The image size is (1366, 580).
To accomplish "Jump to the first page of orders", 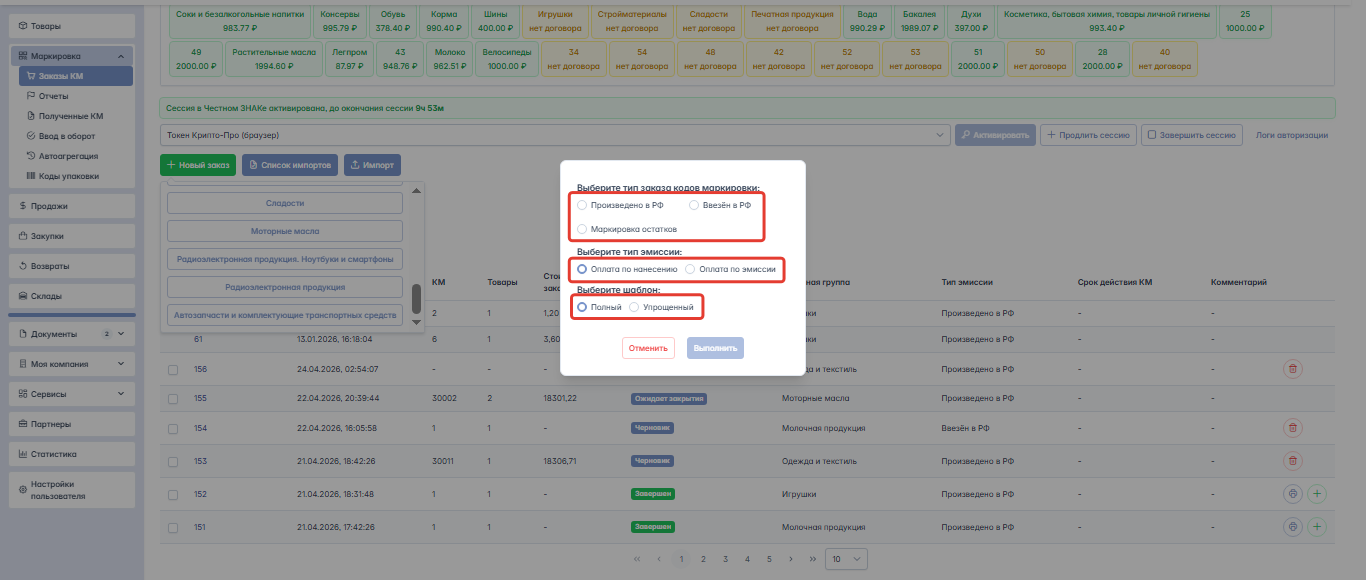I will pyautogui.click(x=638, y=559).
